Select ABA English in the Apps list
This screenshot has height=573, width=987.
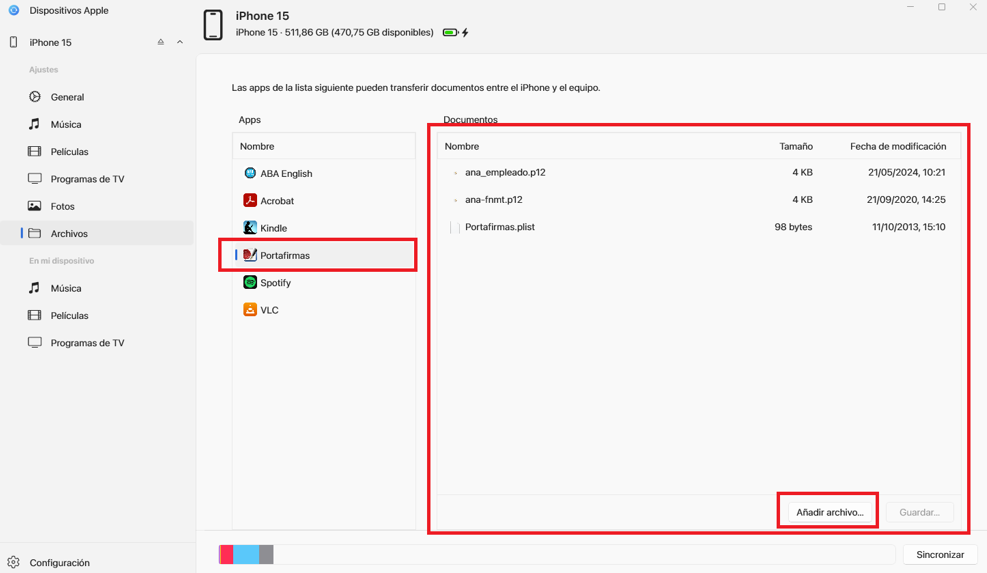(324, 173)
